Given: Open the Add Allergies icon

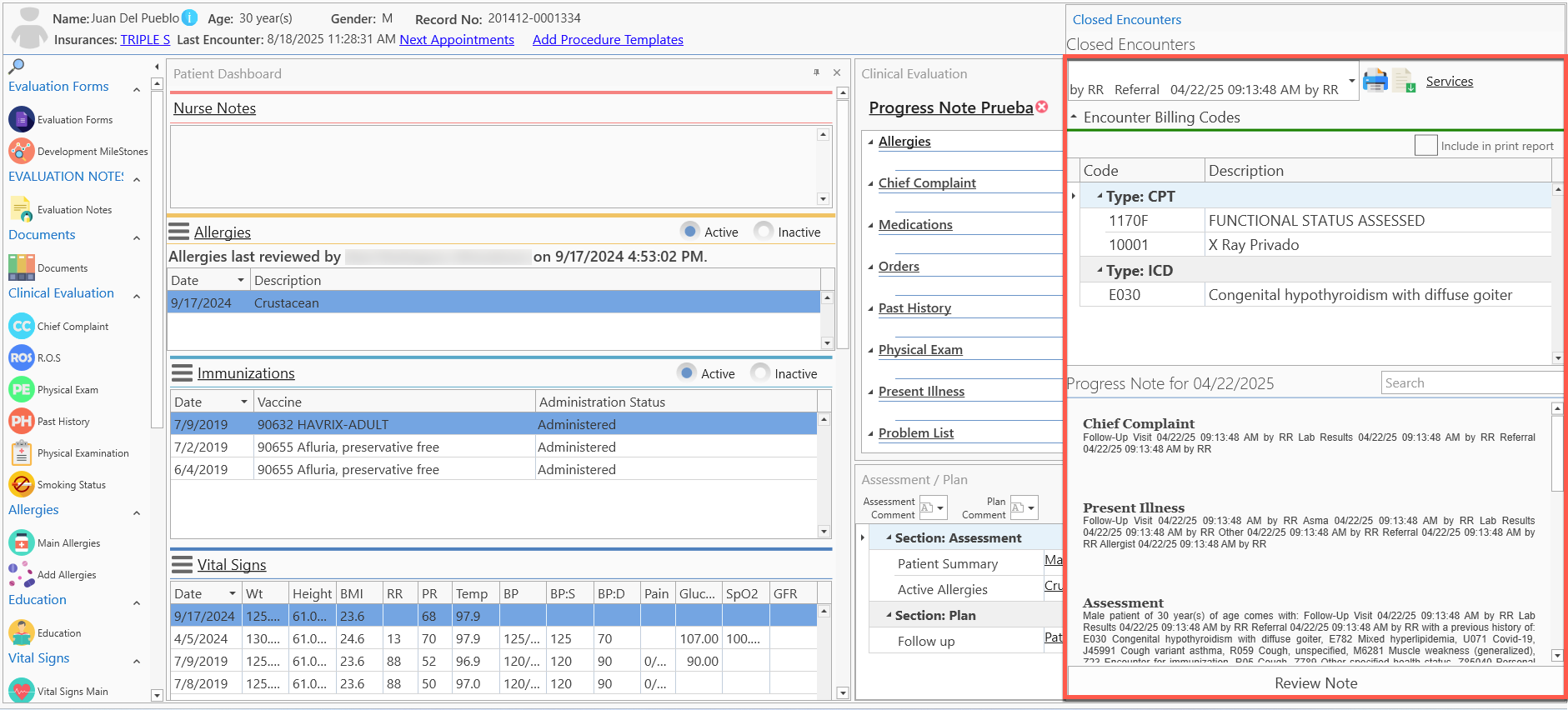Looking at the screenshot, I should 22,574.
